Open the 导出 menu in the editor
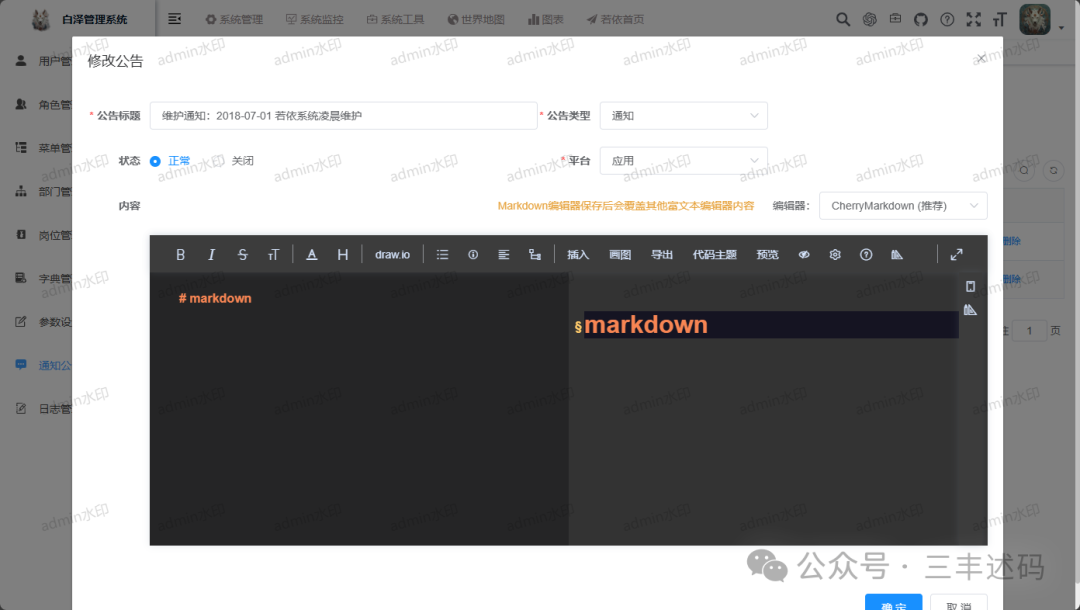The image size is (1080, 610). 662,255
